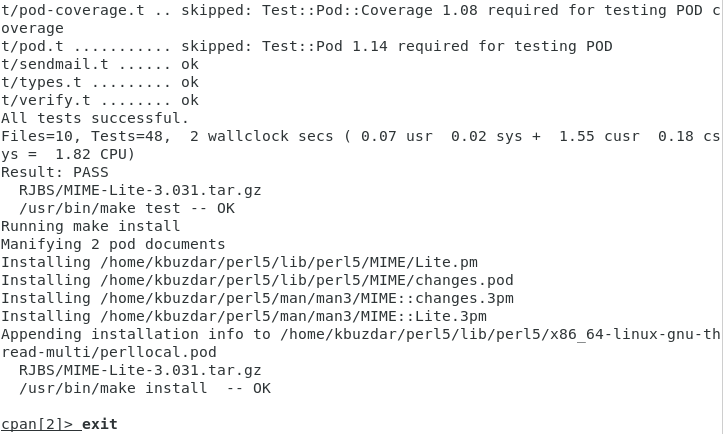723x434 pixels.
Task: Click the 'All tests successful.' line
Action: pyautogui.click(x=95, y=118)
